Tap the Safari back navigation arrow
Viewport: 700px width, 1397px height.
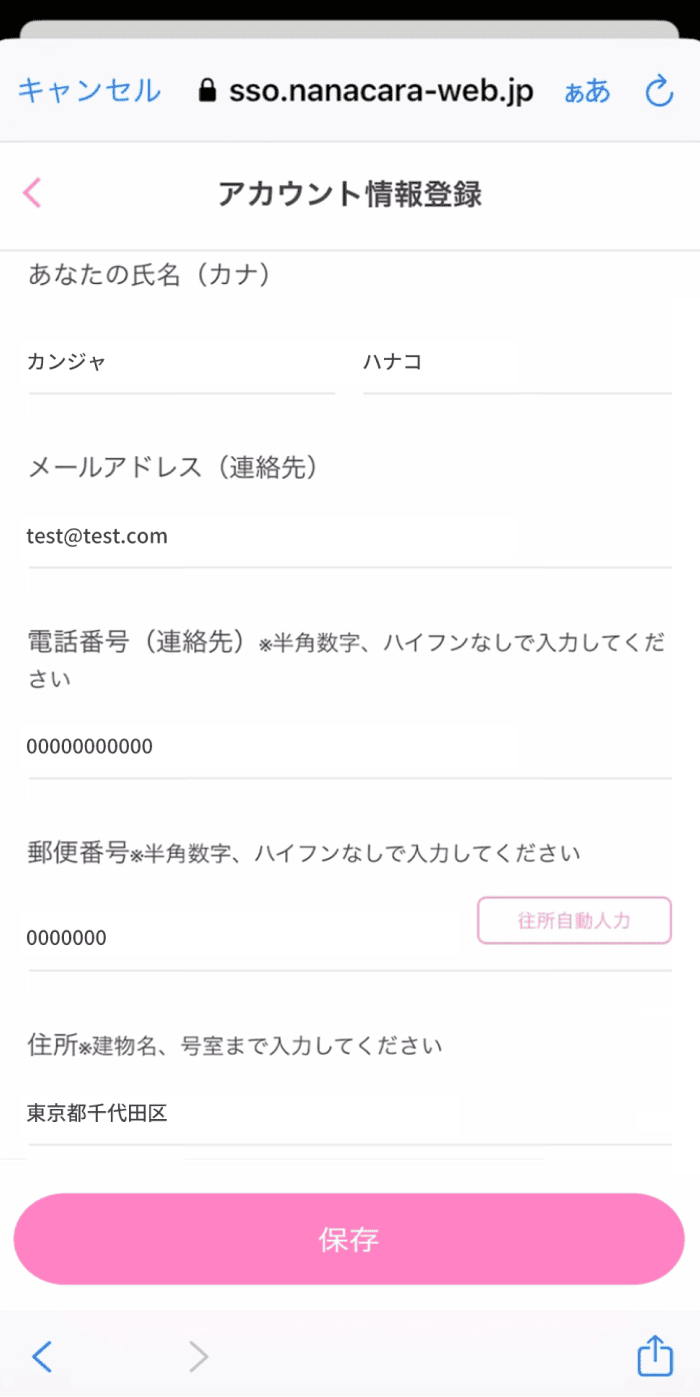click(42, 1357)
